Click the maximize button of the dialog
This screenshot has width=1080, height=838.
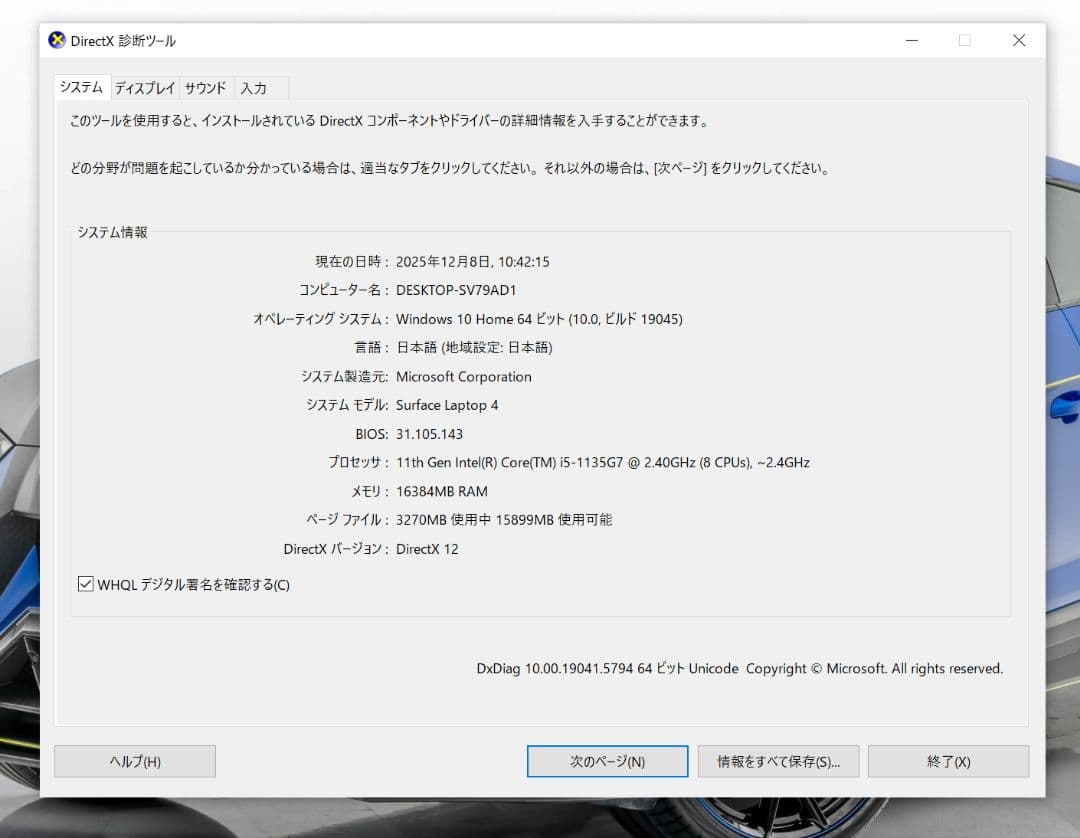[x=964, y=40]
